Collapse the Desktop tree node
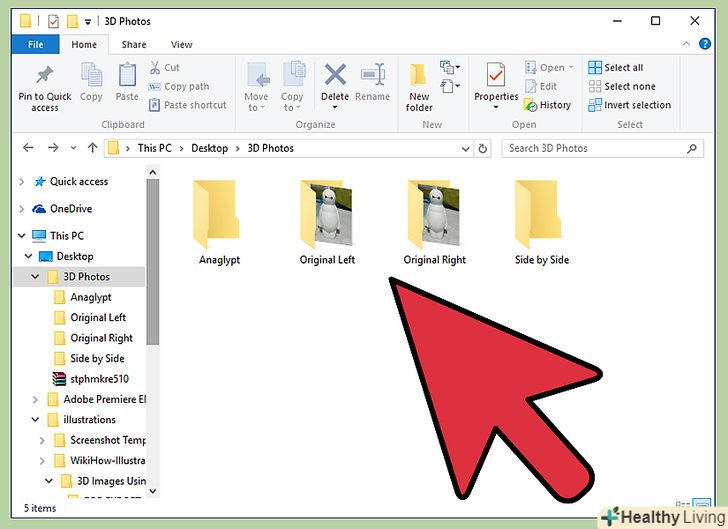The height and width of the screenshot is (529, 728). (x=28, y=256)
